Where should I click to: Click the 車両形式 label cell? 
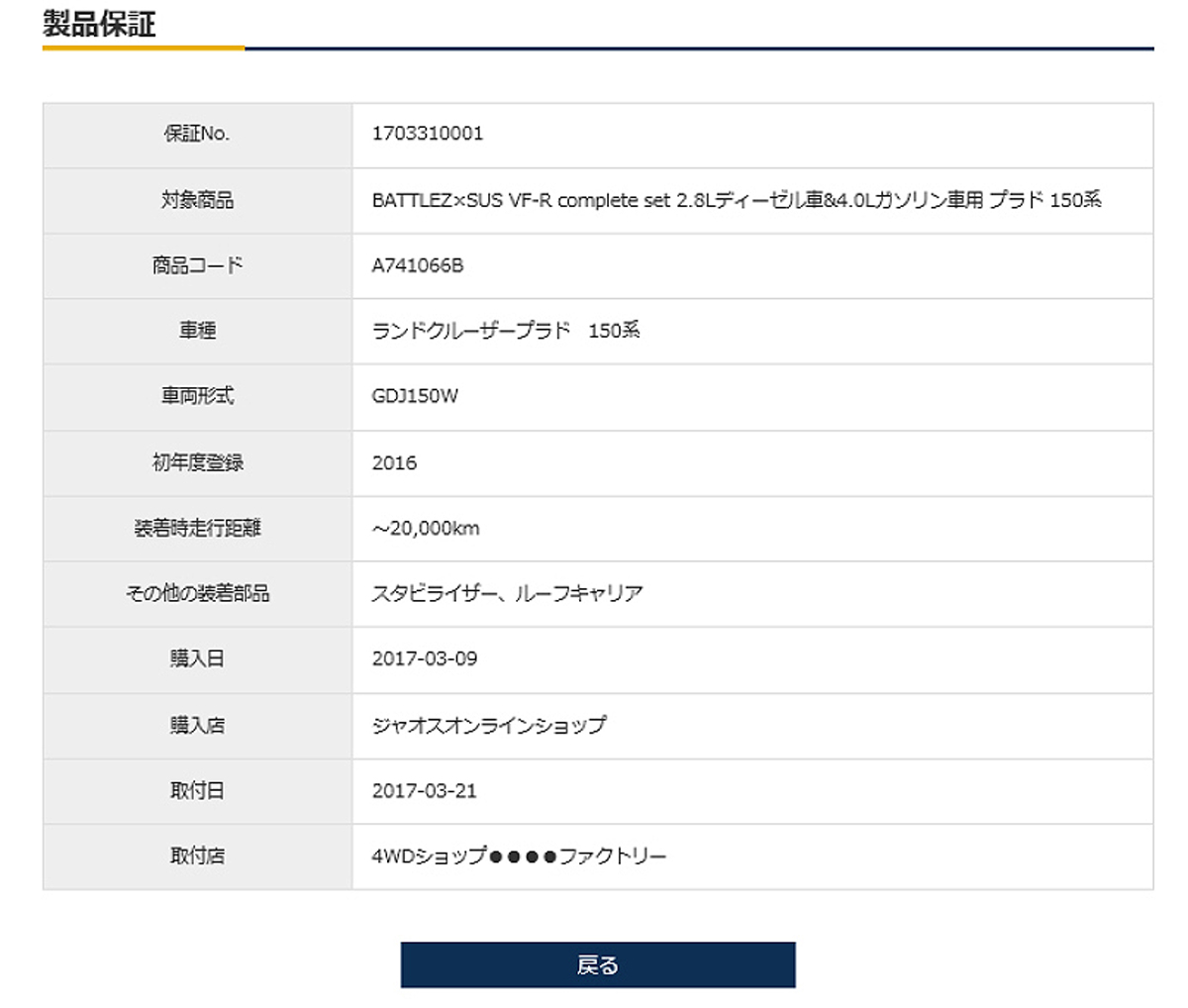click(x=197, y=396)
